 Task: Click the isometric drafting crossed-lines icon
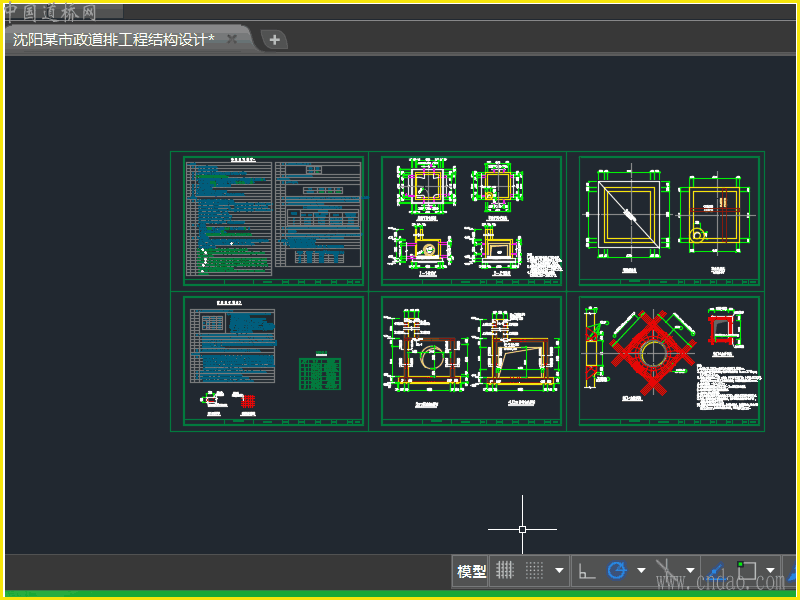point(665,571)
